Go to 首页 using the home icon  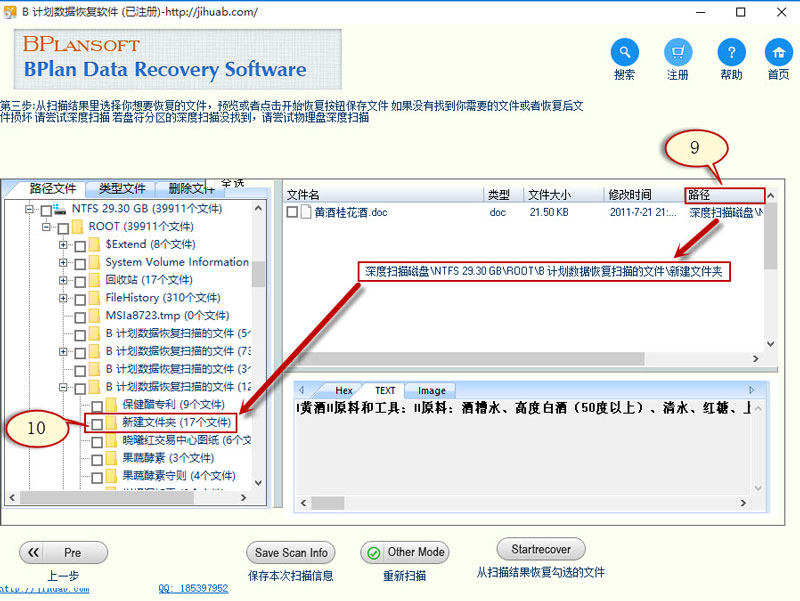[x=778, y=53]
